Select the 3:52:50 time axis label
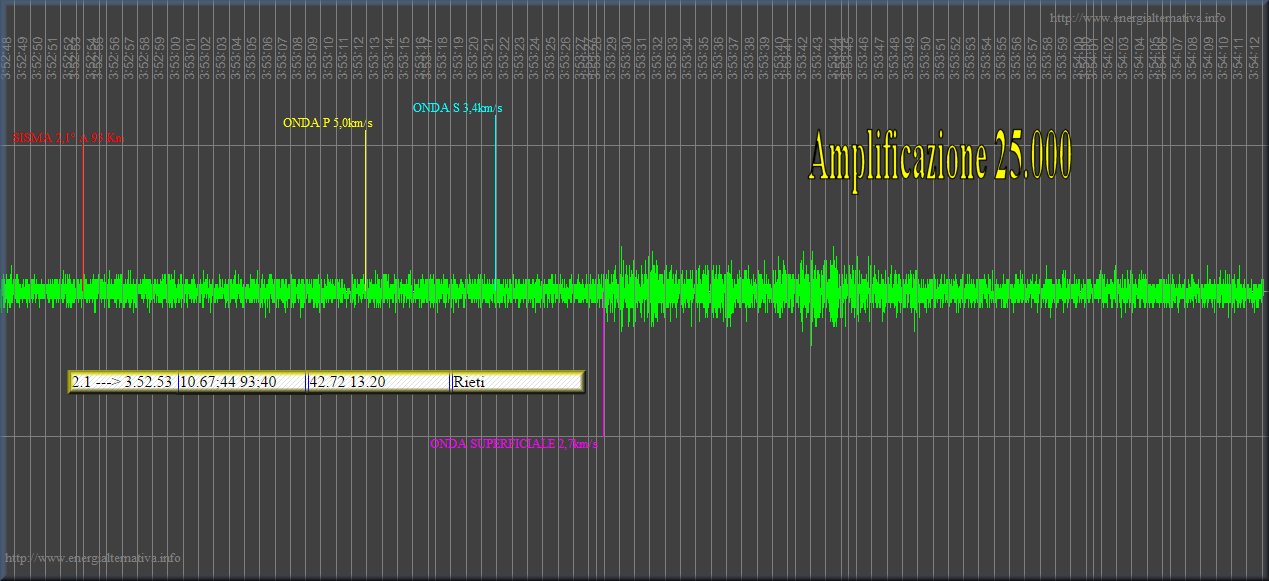The height and width of the screenshot is (581, 1269). [x=38, y=57]
